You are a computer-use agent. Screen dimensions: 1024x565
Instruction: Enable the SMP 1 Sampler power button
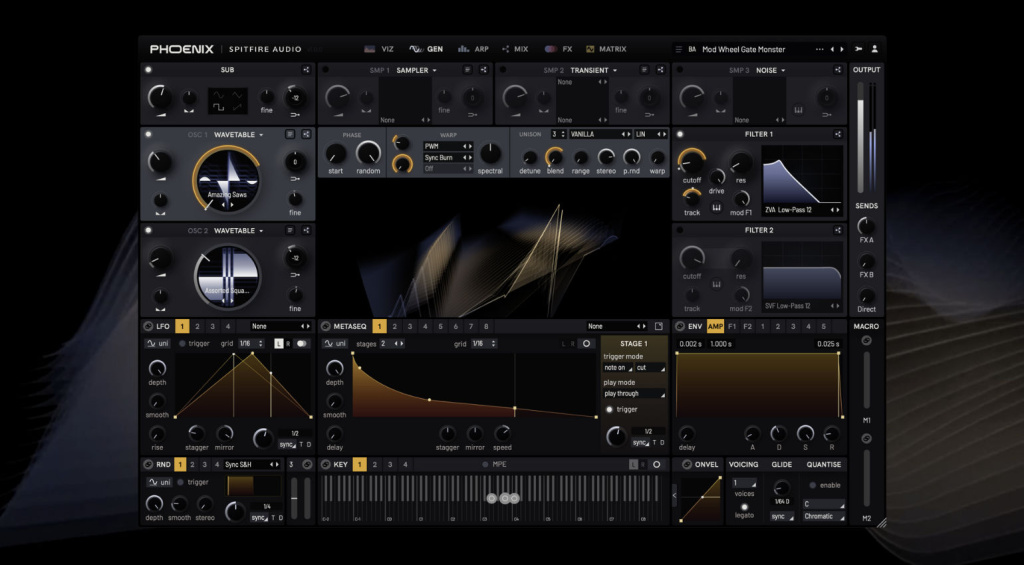click(x=326, y=70)
